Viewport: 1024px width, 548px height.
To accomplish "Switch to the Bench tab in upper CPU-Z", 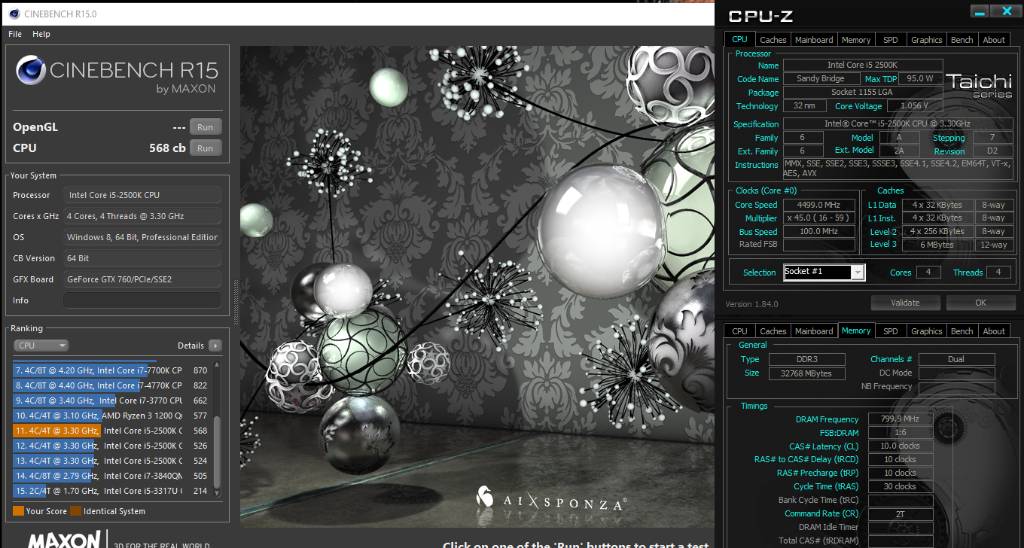I will tap(961, 40).
